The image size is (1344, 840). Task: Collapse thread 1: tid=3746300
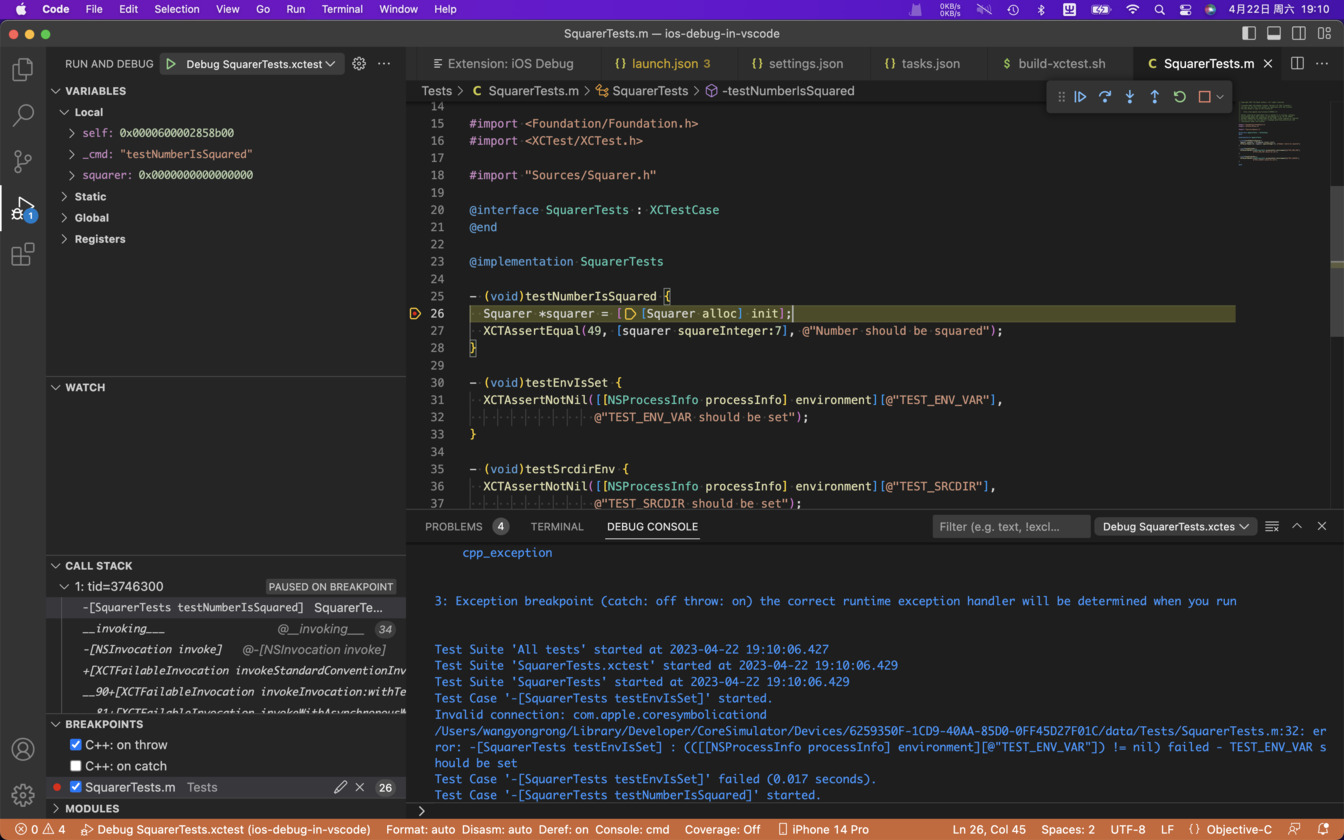click(65, 586)
